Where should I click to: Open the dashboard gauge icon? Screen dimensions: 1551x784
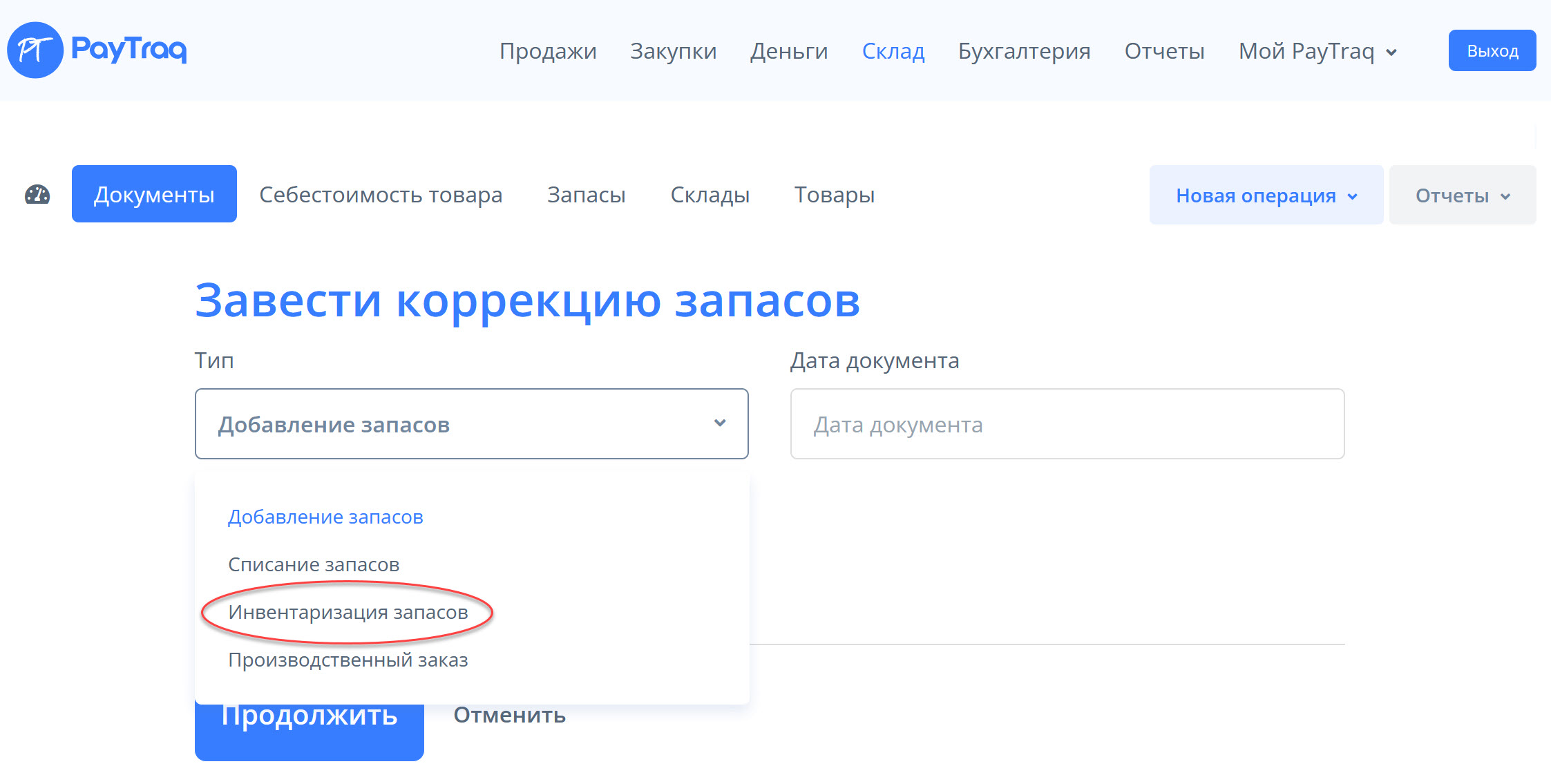point(37,195)
